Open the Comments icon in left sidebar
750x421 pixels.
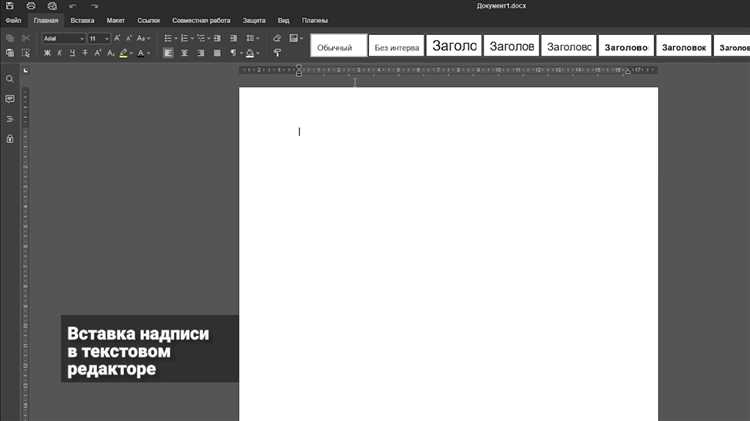(10, 99)
